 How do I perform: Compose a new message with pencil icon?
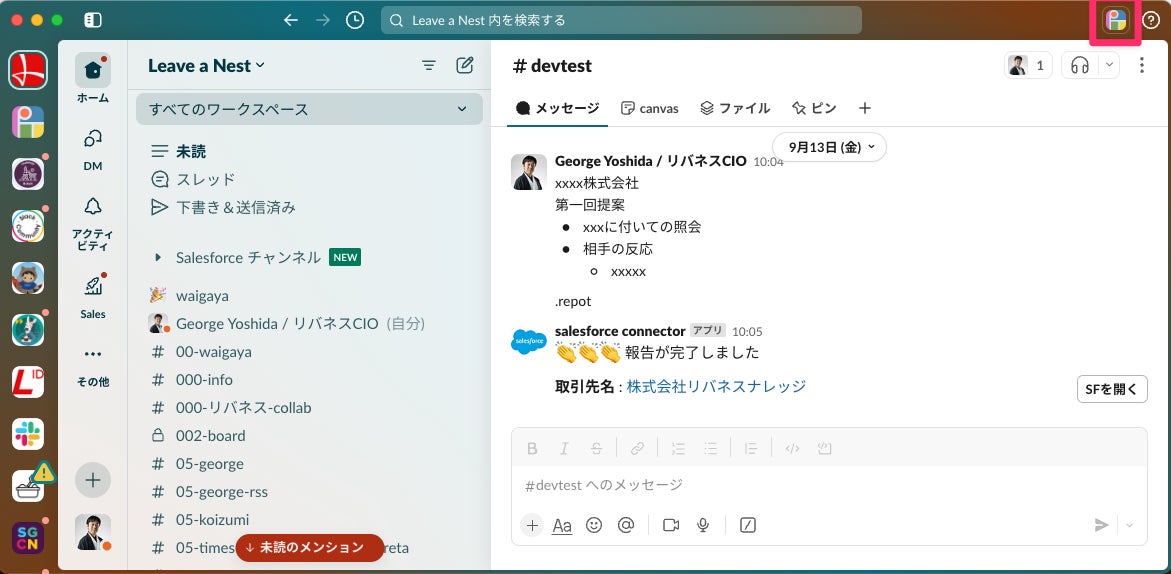pos(465,66)
